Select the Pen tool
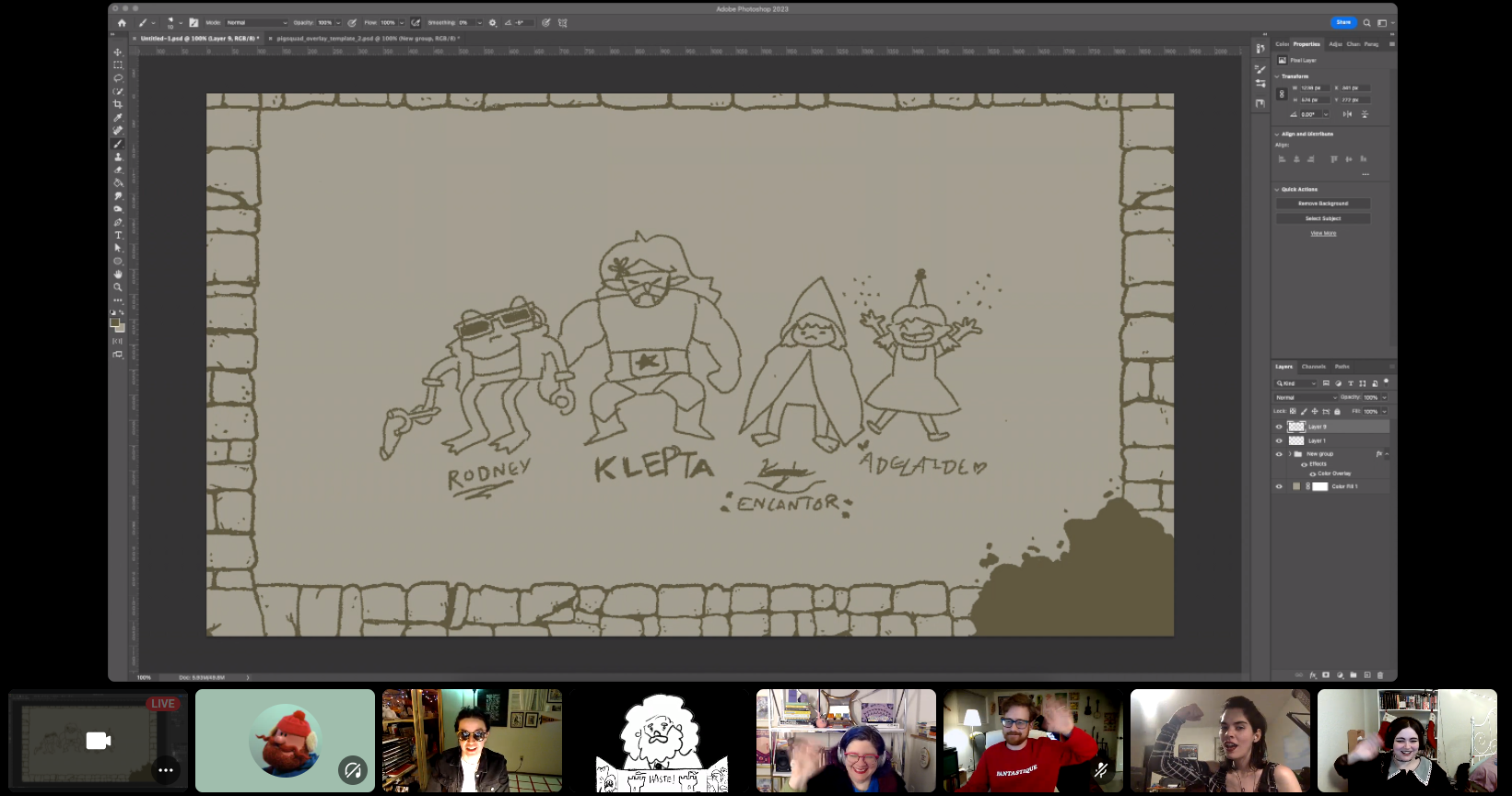 tap(118, 222)
